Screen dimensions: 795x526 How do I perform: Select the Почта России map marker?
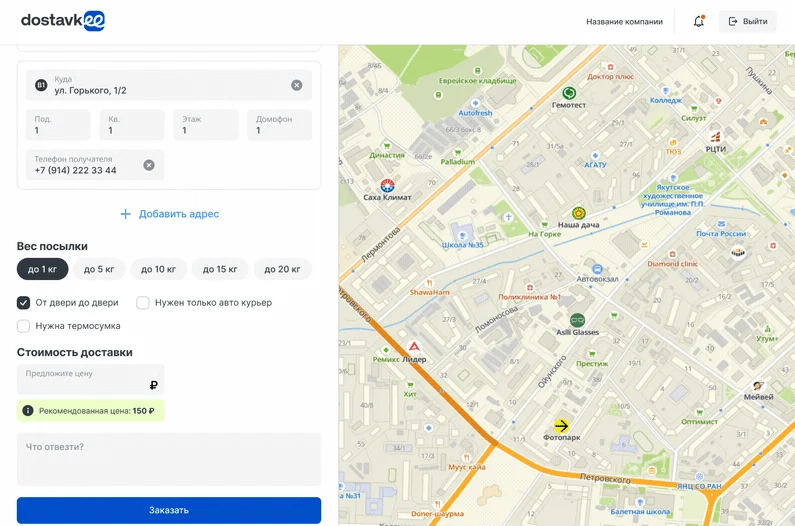pos(721,224)
